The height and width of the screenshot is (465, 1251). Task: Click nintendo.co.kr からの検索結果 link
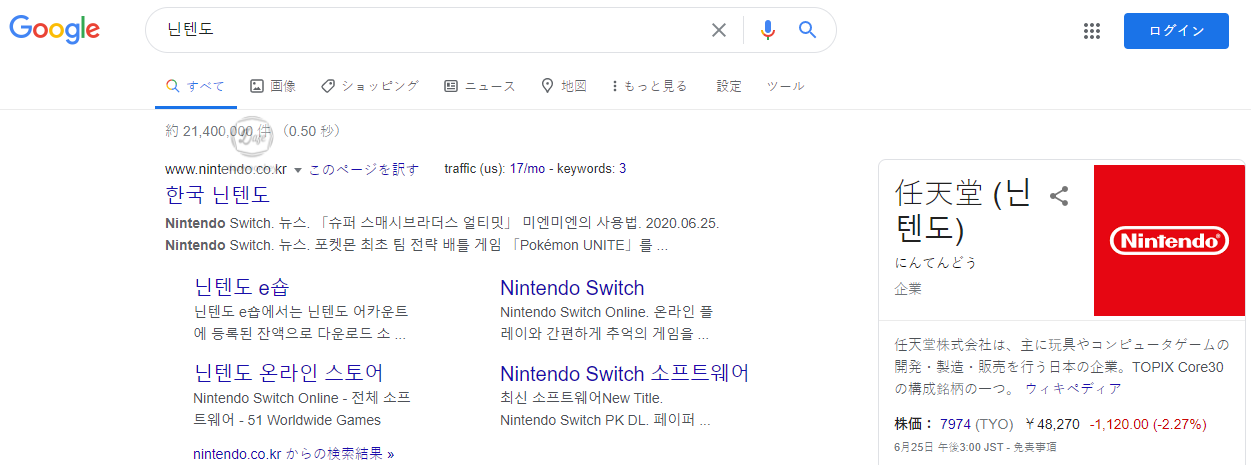[294, 453]
